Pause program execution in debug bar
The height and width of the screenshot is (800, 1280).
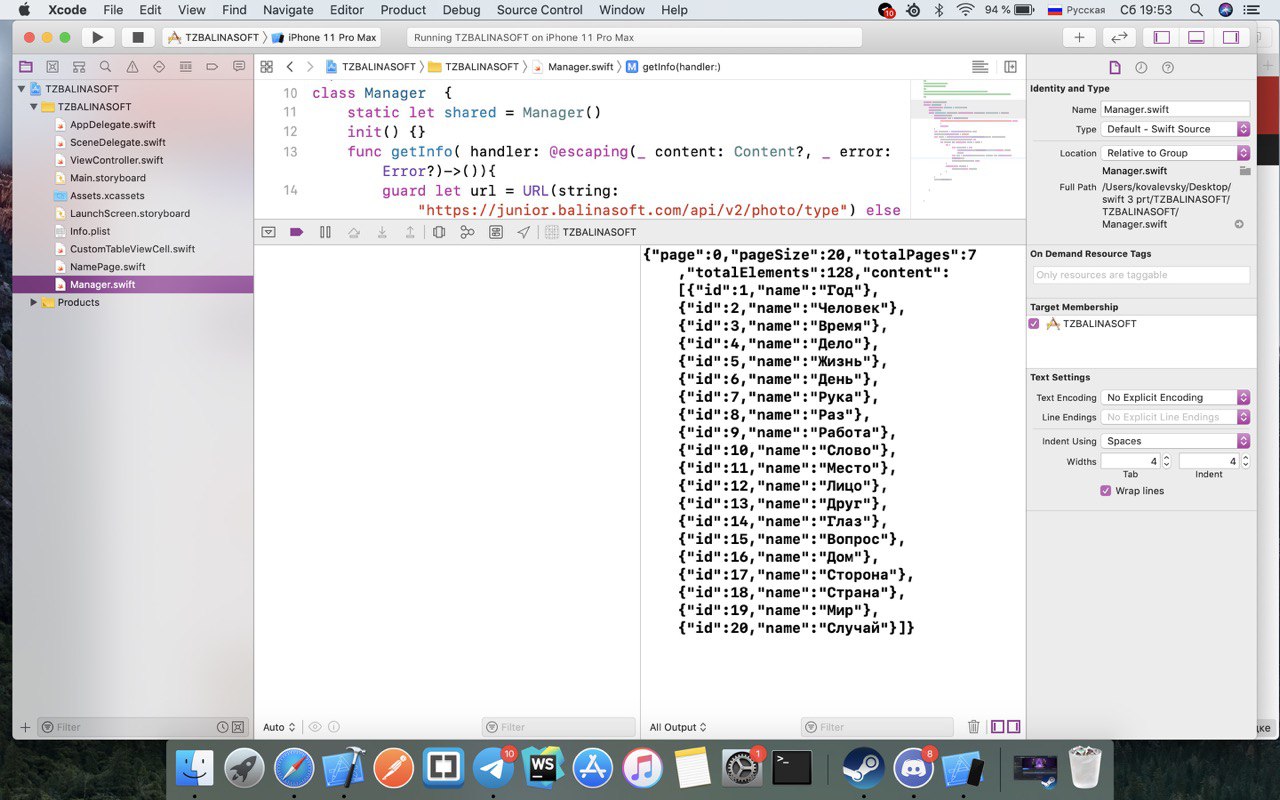pos(325,232)
